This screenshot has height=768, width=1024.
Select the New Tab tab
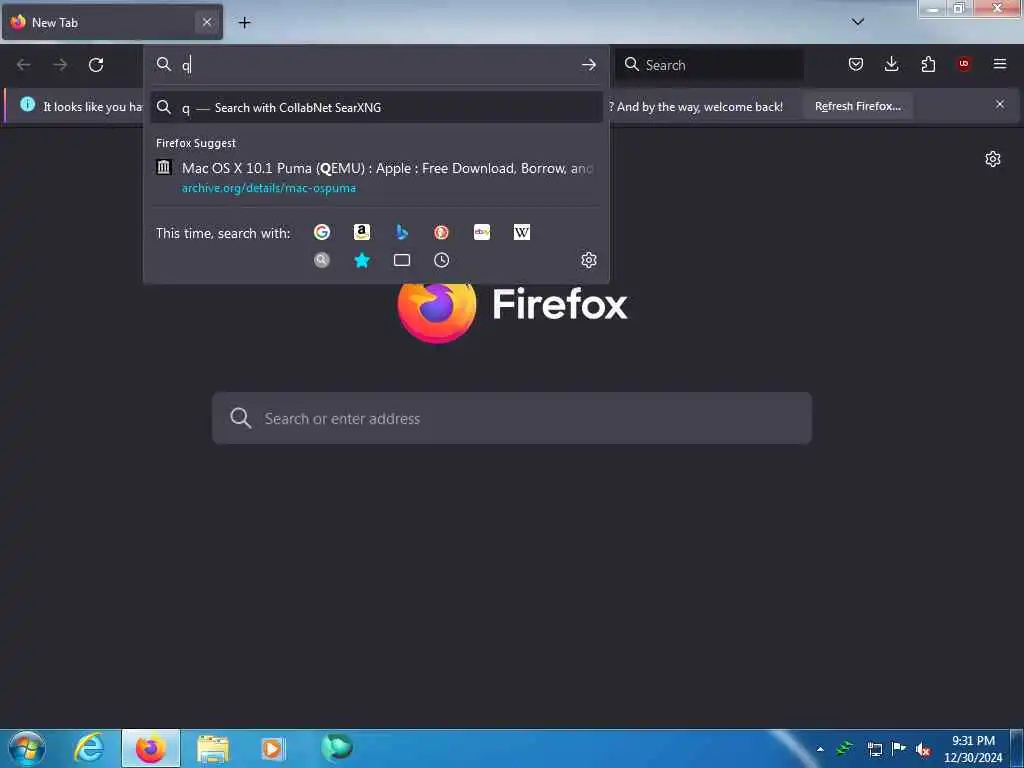pos(112,22)
